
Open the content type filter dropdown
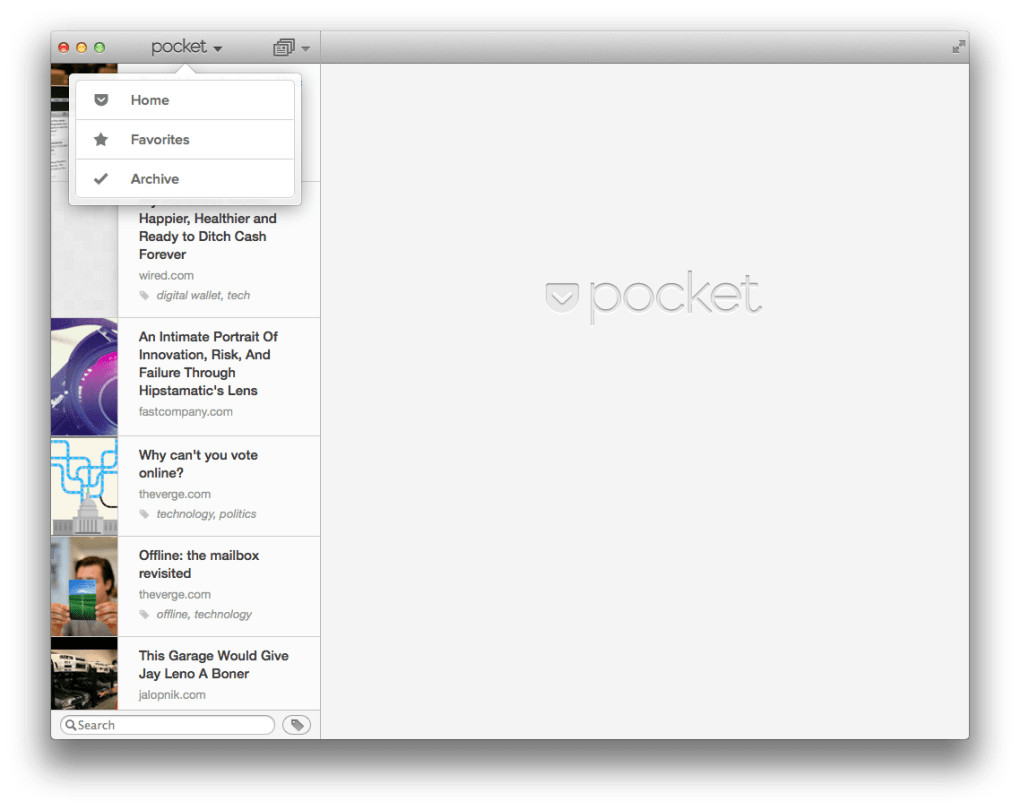point(291,47)
